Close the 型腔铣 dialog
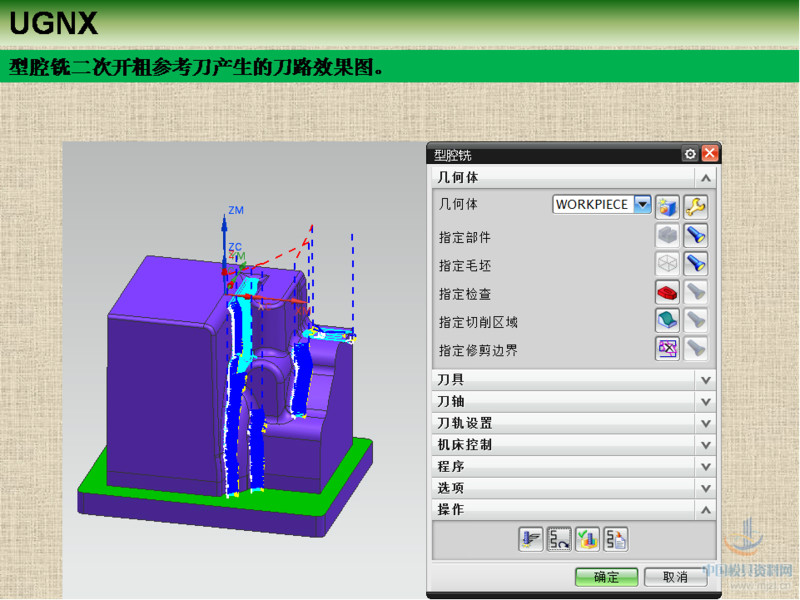800x600 pixels. pyautogui.click(x=710, y=153)
